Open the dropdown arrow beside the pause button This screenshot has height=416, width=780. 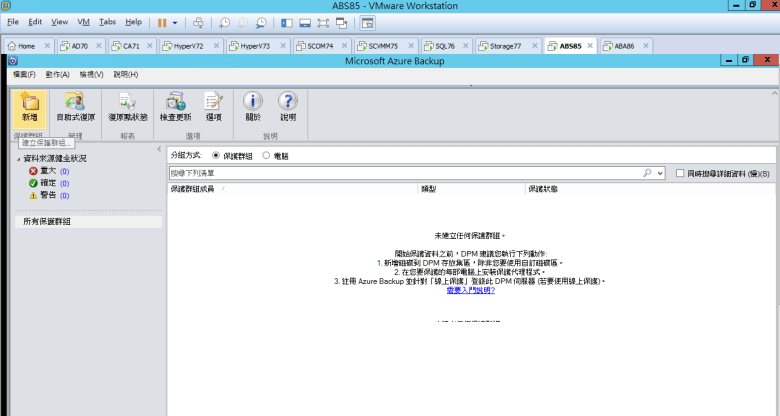[x=175, y=23]
